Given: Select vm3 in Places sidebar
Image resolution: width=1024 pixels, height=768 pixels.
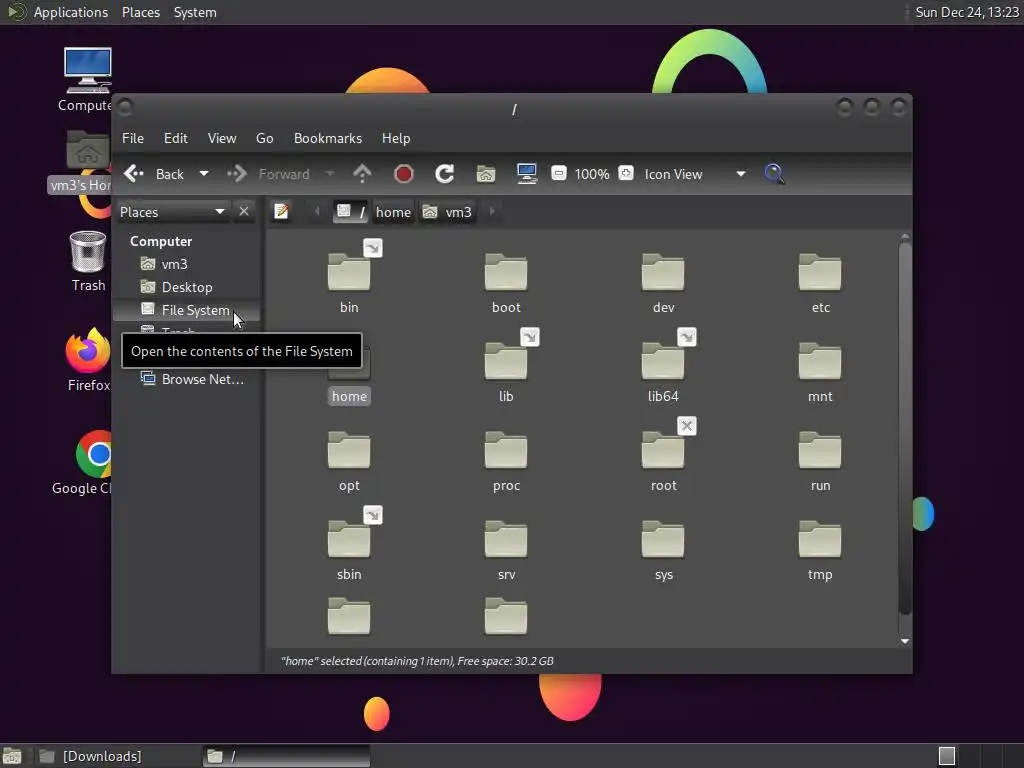Looking at the screenshot, I should tap(187, 264).
